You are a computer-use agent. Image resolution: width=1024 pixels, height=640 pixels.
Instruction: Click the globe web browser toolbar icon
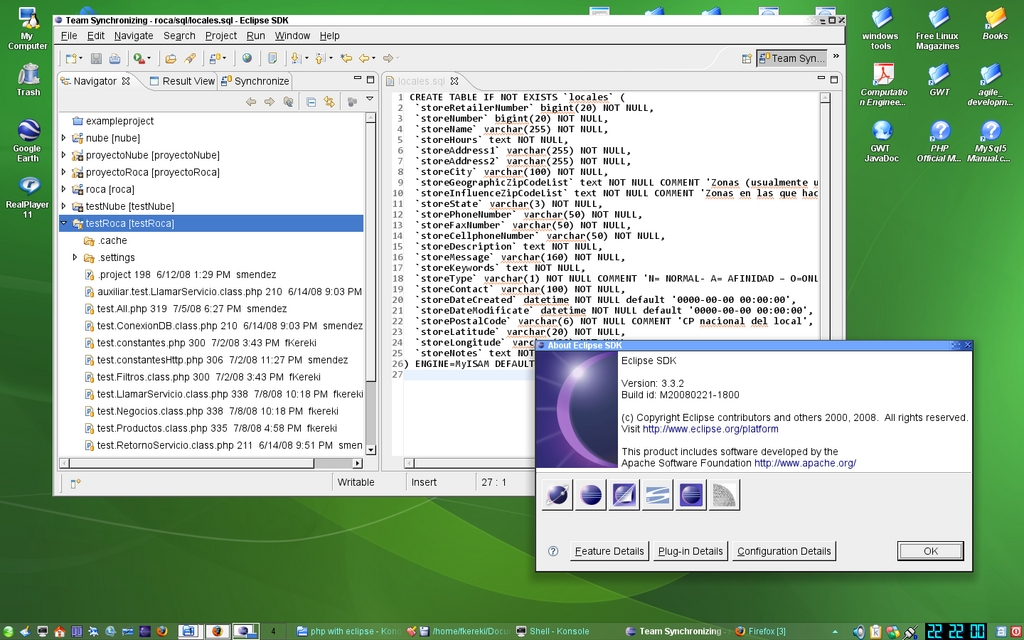coord(247,59)
